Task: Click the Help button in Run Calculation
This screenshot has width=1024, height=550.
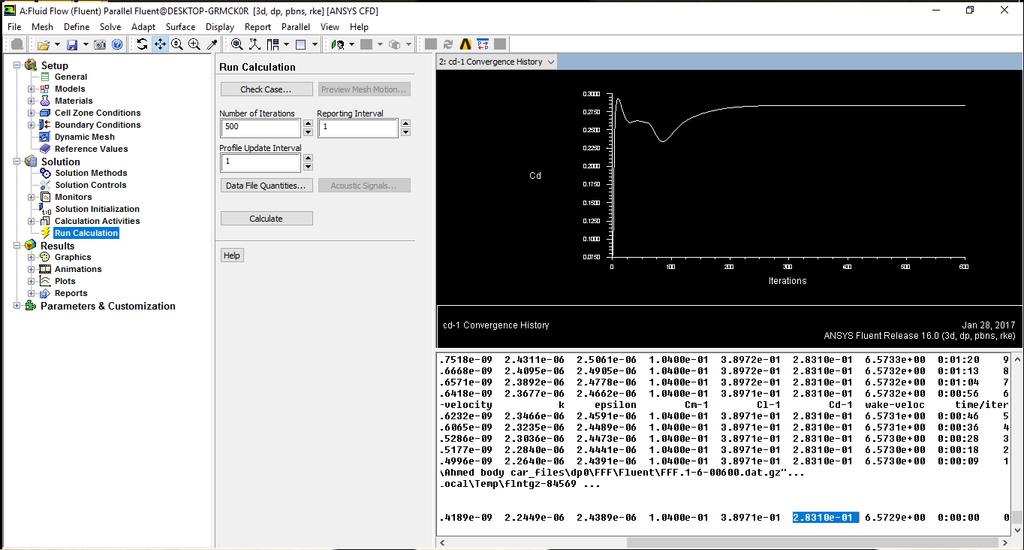Action: point(232,255)
